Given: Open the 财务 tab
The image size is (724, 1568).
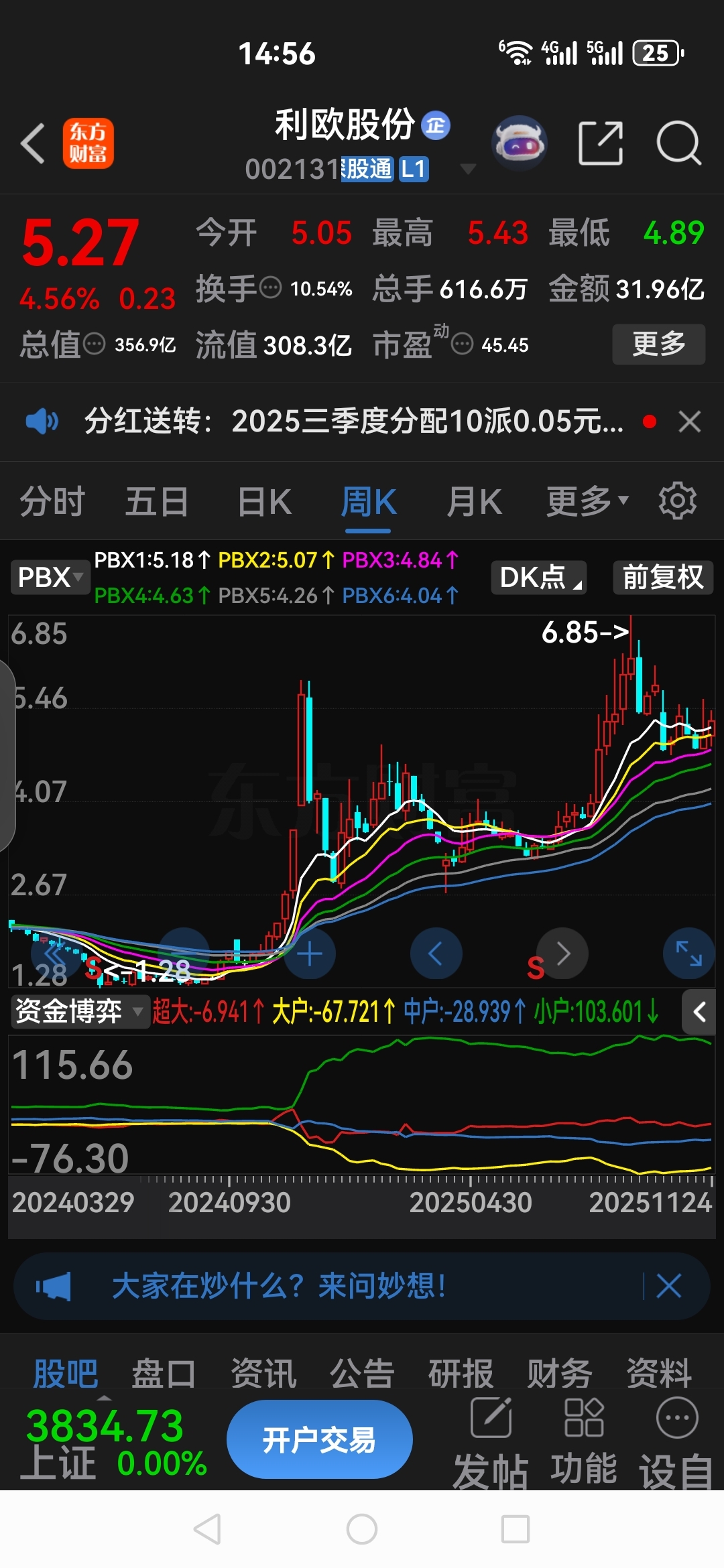Looking at the screenshot, I should coord(560,1374).
